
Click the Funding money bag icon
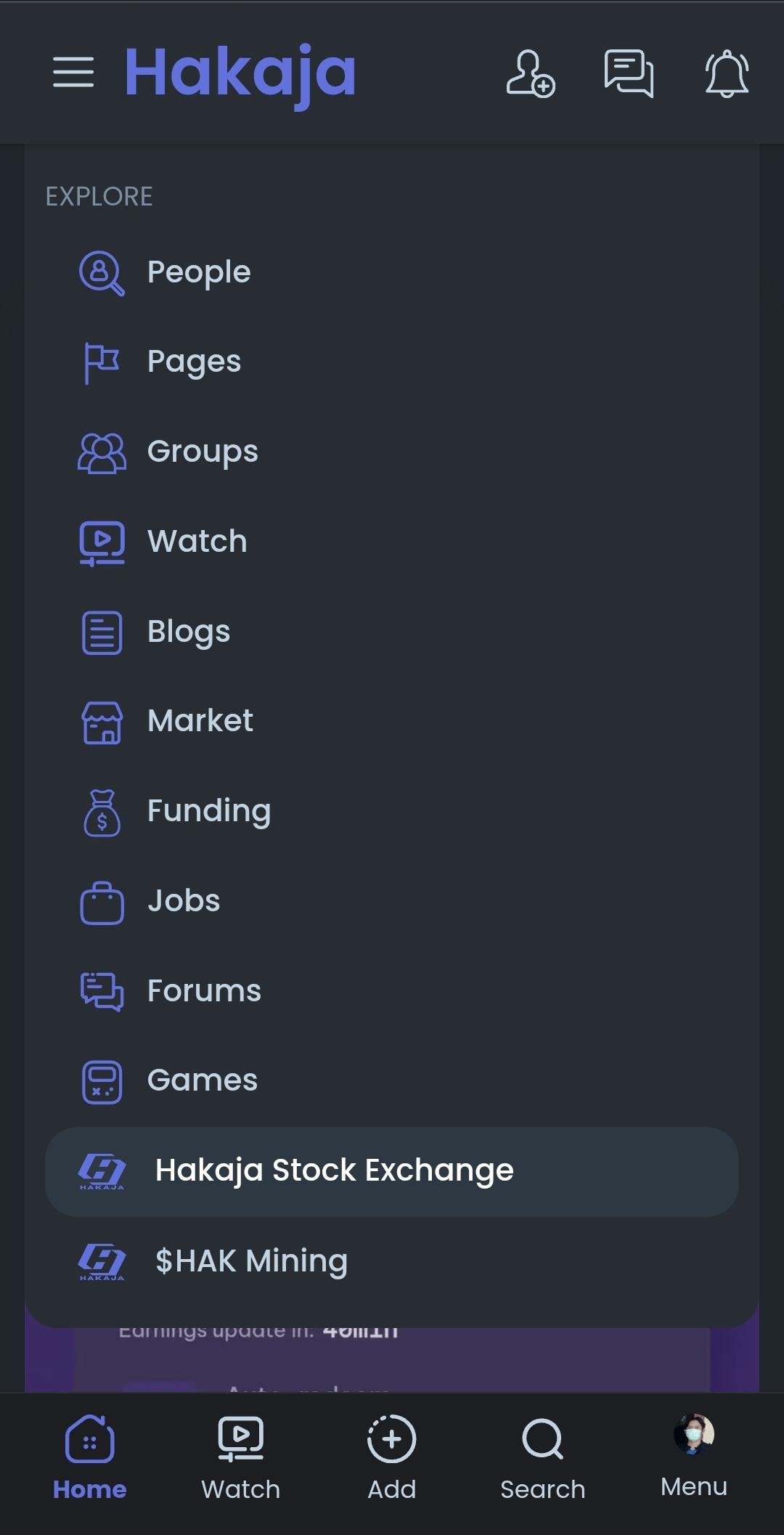102,813
